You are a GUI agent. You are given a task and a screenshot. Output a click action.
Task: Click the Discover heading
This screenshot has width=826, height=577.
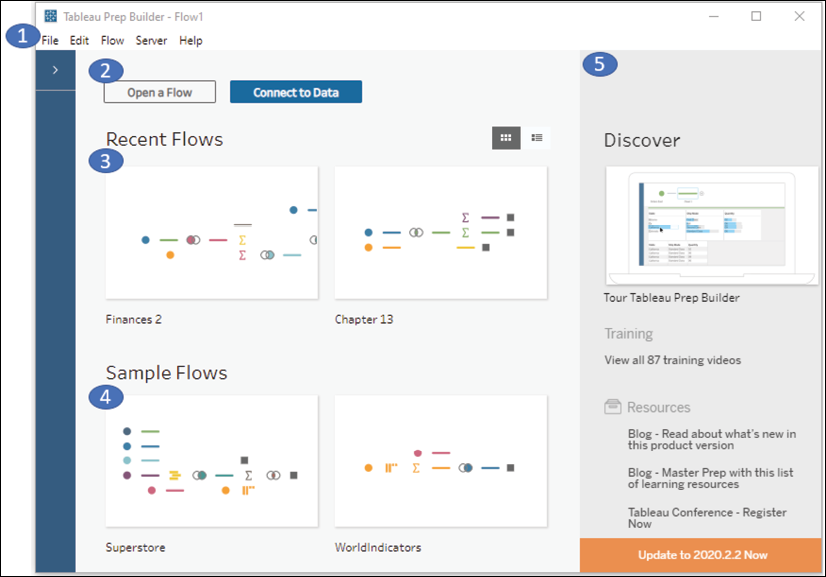pos(642,140)
